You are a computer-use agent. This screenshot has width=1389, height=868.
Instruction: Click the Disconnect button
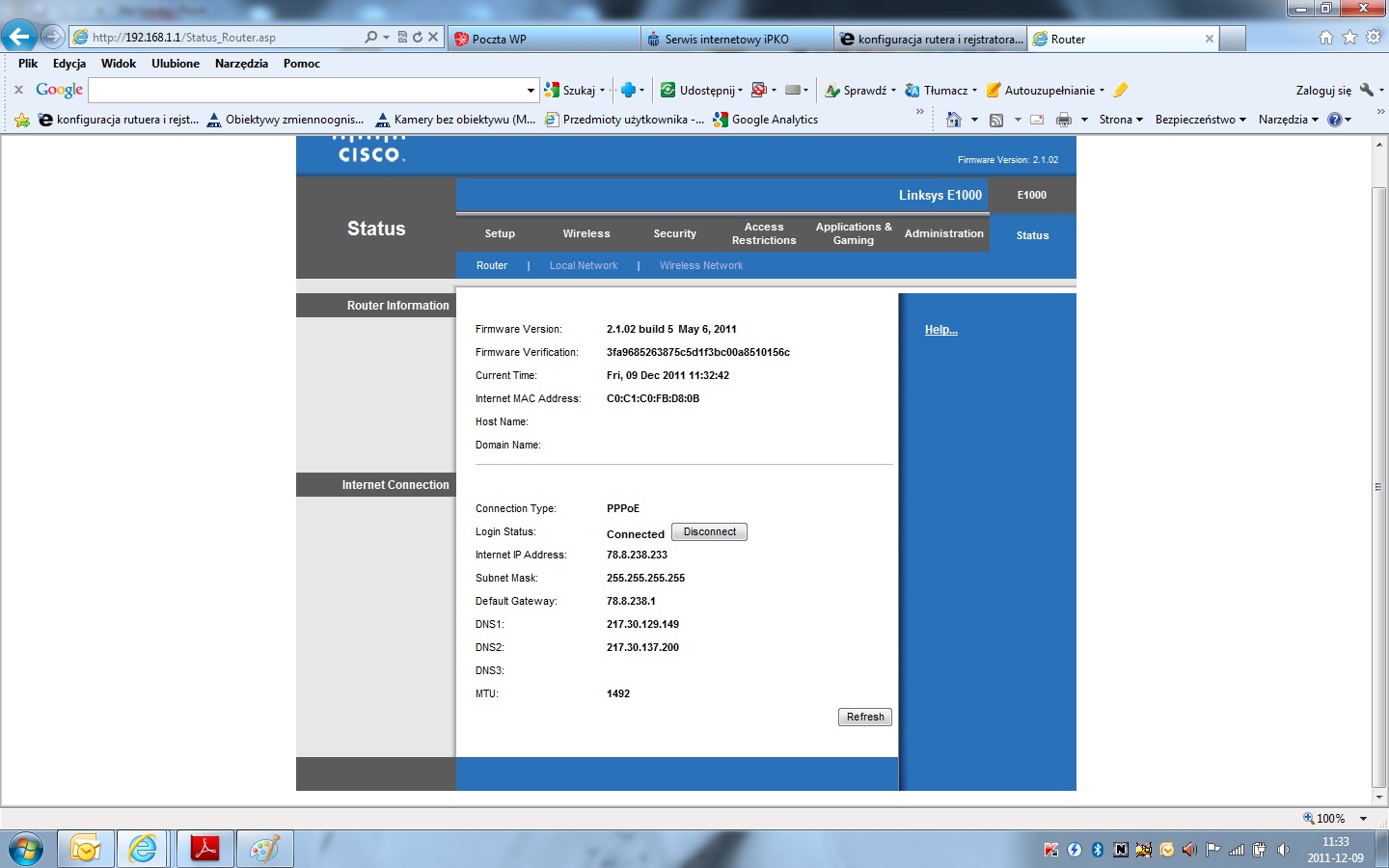(709, 532)
